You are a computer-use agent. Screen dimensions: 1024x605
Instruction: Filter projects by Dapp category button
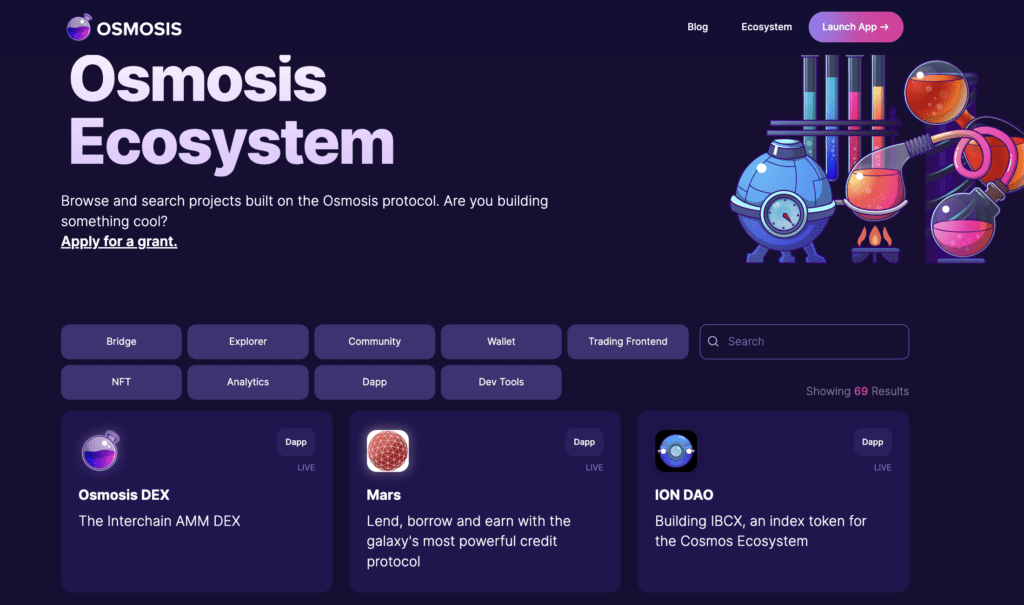(x=374, y=382)
